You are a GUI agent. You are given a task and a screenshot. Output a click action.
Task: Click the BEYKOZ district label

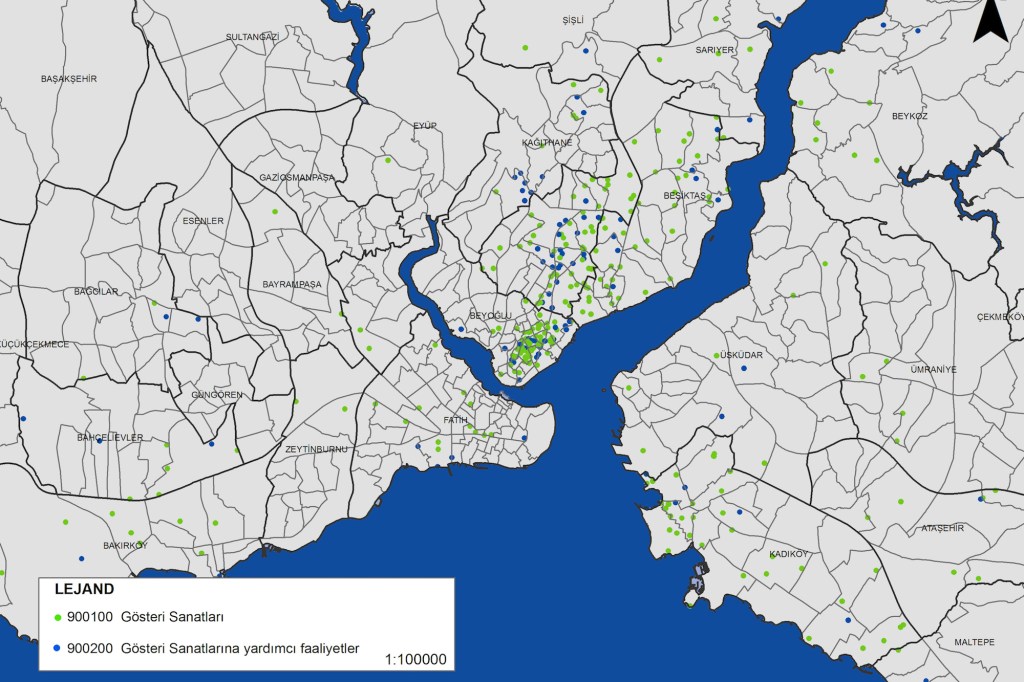coord(910,116)
